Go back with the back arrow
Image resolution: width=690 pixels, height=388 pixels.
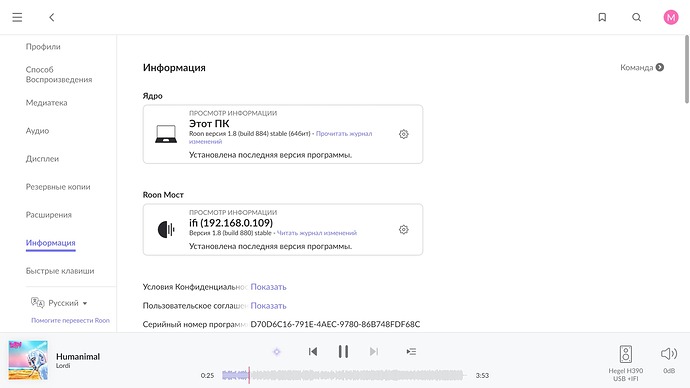point(51,17)
